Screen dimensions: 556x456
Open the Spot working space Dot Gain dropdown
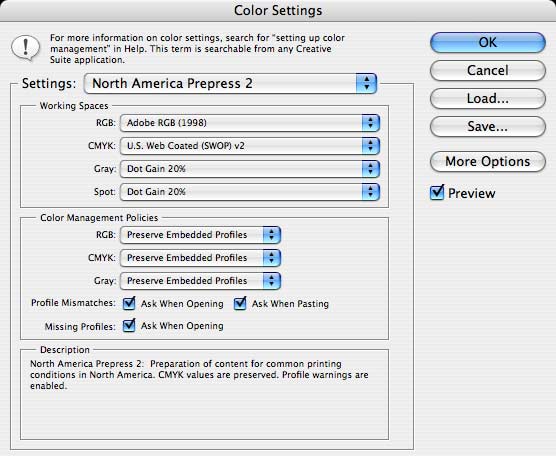pos(250,192)
